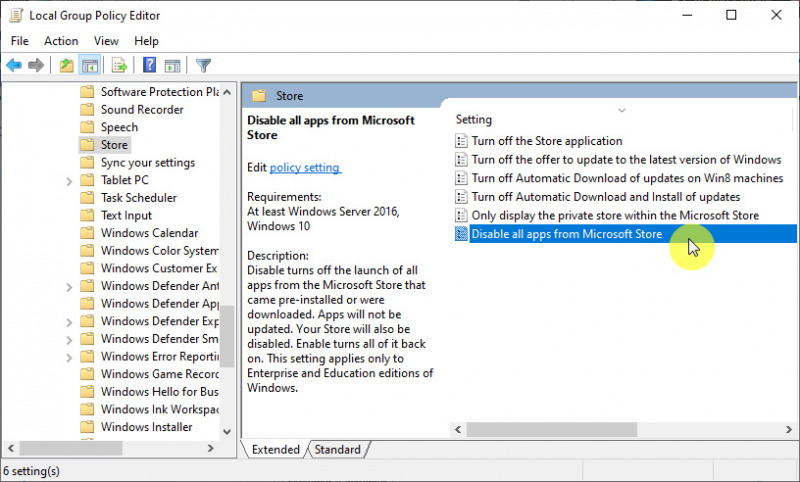This screenshot has width=800, height=482.
Task: Click tree pane vertical scrollbar up arrow
Action: pyautogui.click(x=227, y=92)
